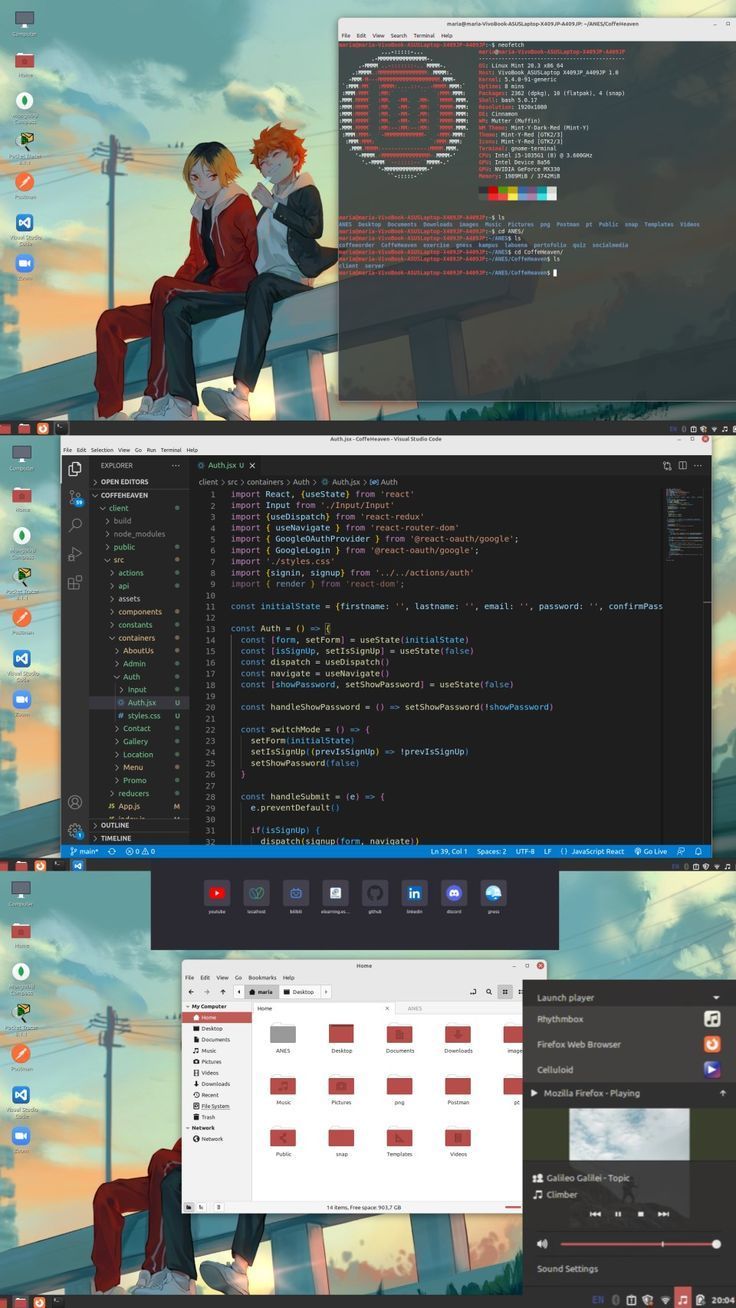Expand the OUTLINE section in the VS Code sidebar
The height and width of the screenshot is (1308, 736).
click(114, 825)
